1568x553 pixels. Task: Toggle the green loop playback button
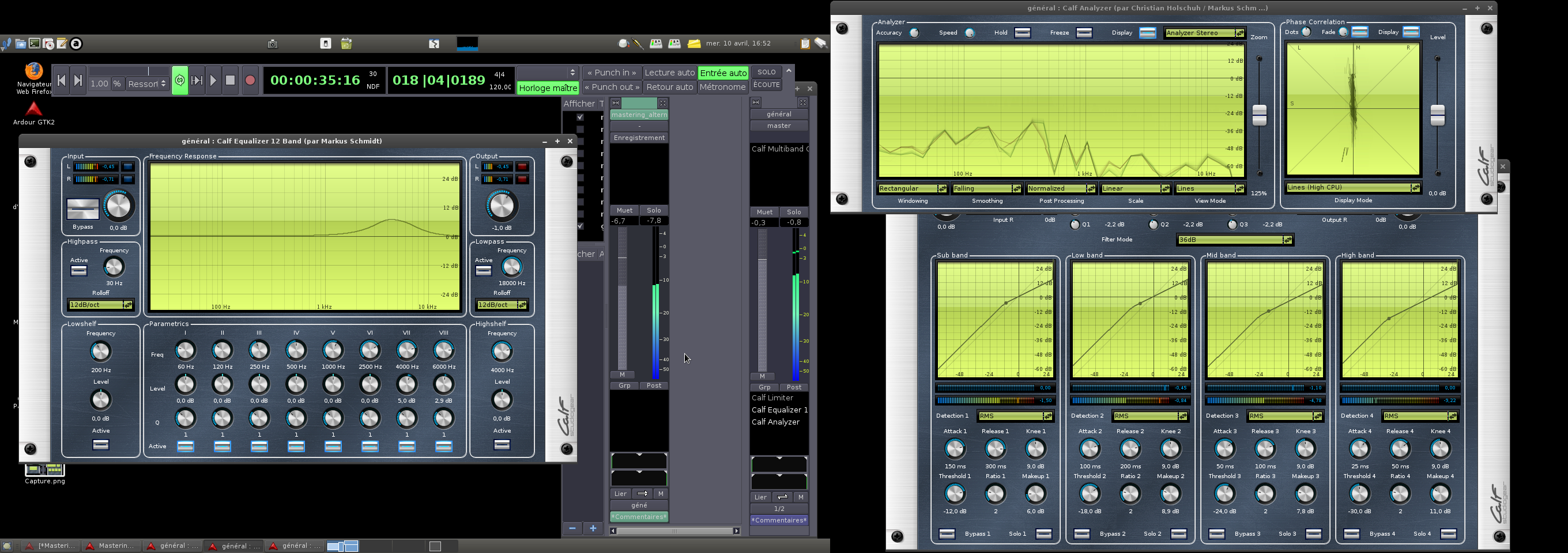[x=180, y=80]
